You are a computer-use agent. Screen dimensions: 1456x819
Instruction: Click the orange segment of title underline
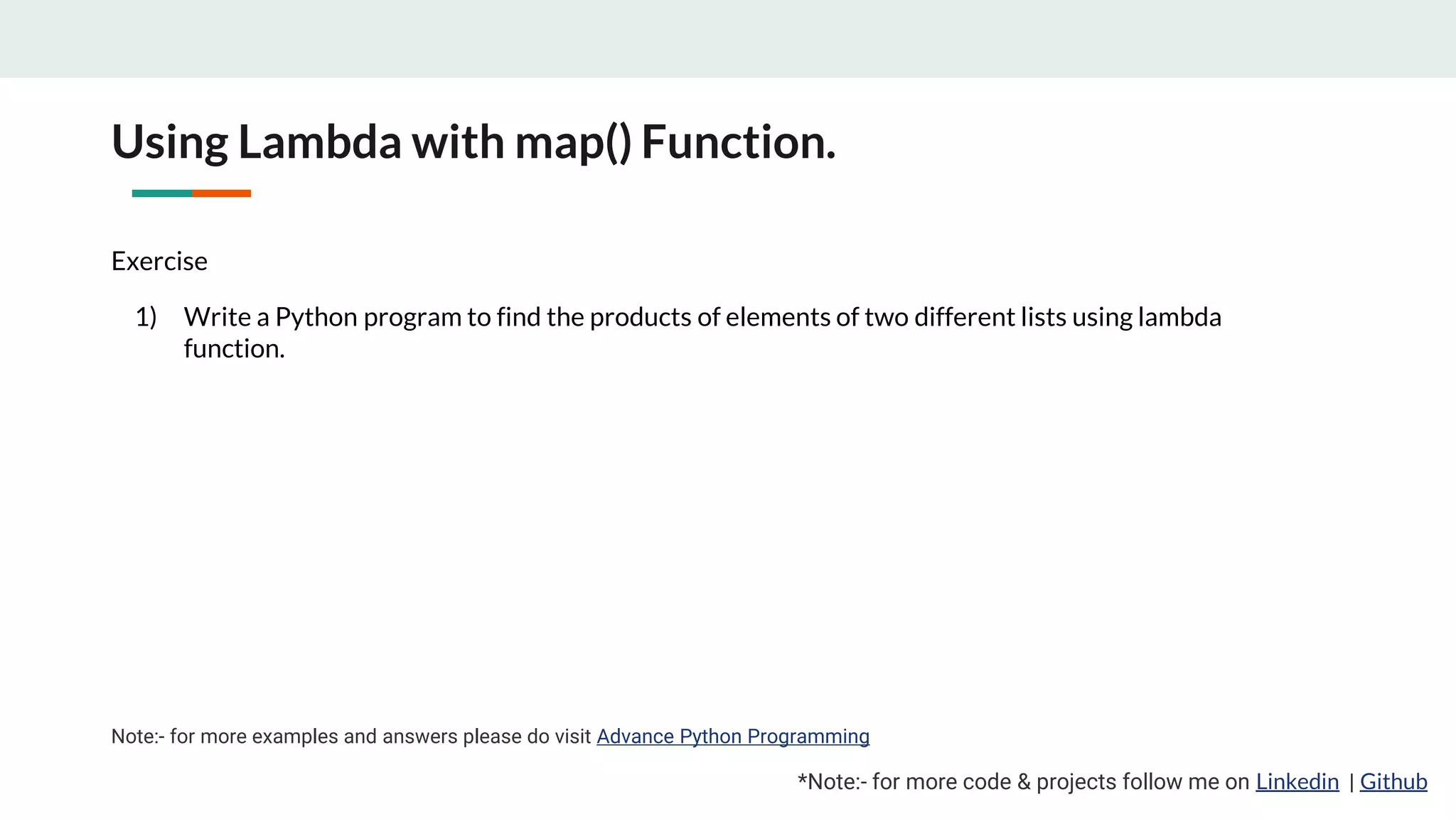(x=221, y=193)
